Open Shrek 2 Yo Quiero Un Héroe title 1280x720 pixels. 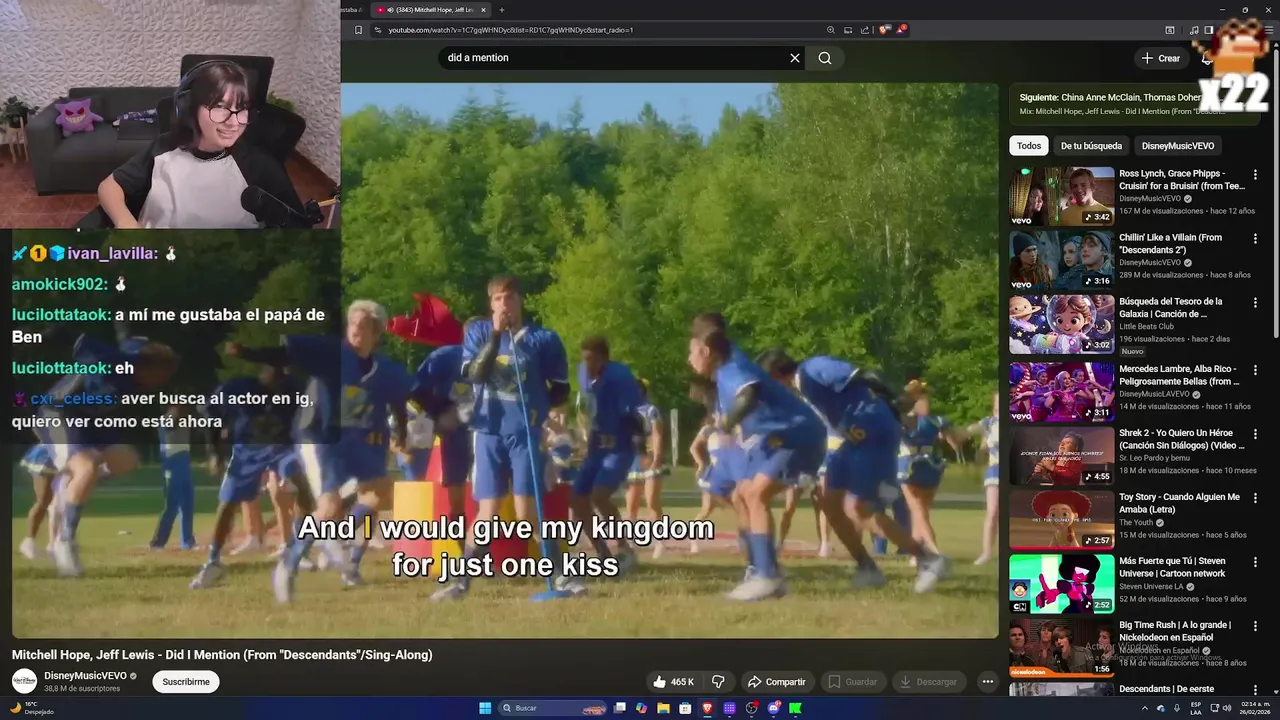click(x=1181, y=439)
